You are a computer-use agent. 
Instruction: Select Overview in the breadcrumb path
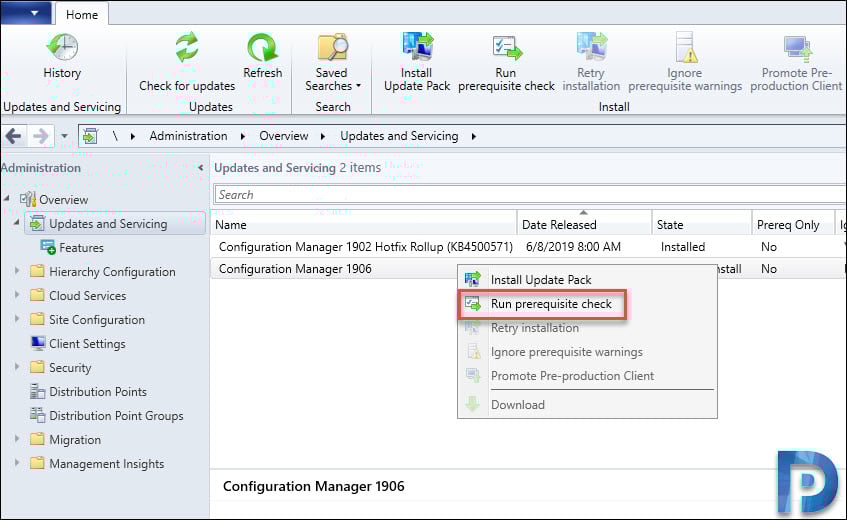(x=284, y=136)
